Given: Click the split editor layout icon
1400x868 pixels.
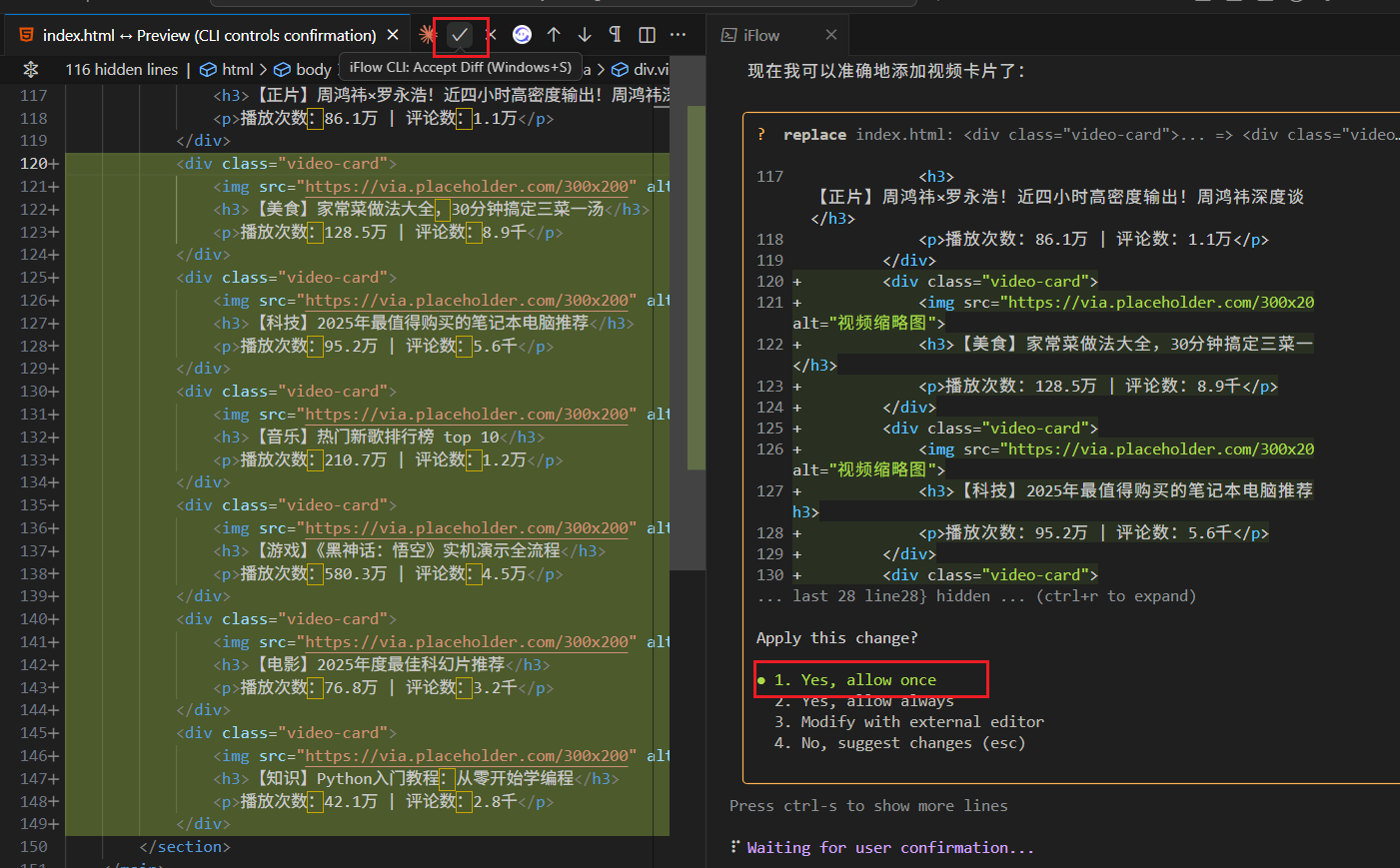Looking at the screenshot, I should pyautogui.click(x=647, y=35).
